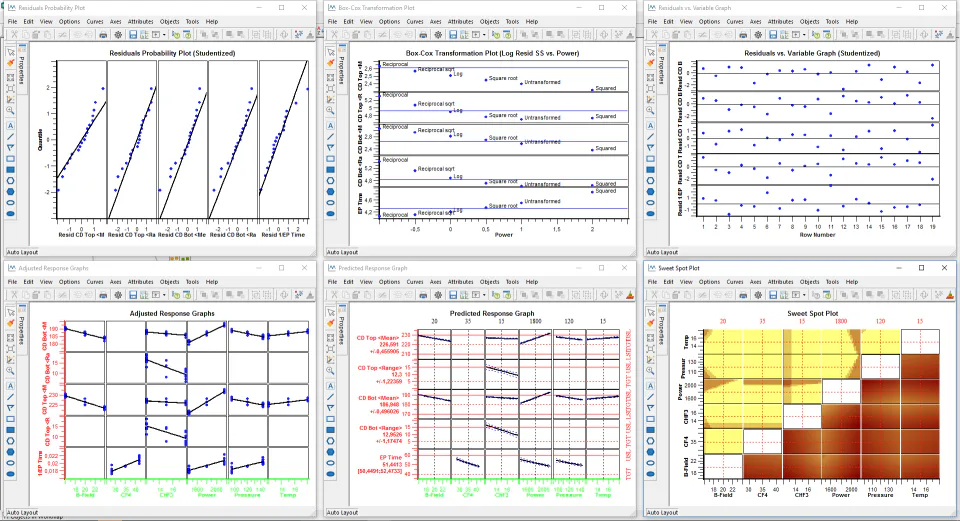Click 'Quantile' axis label in probability plot

pyautogui.click(x=40, y=140)
